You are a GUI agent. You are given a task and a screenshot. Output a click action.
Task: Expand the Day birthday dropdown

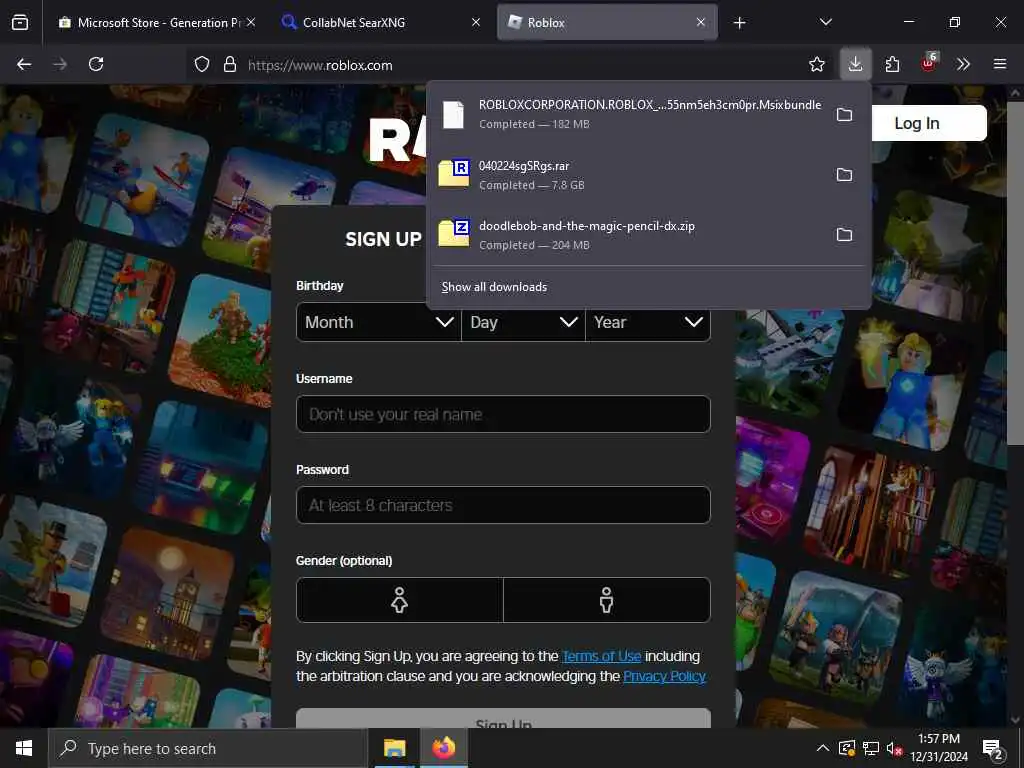[x=523, y=322]
